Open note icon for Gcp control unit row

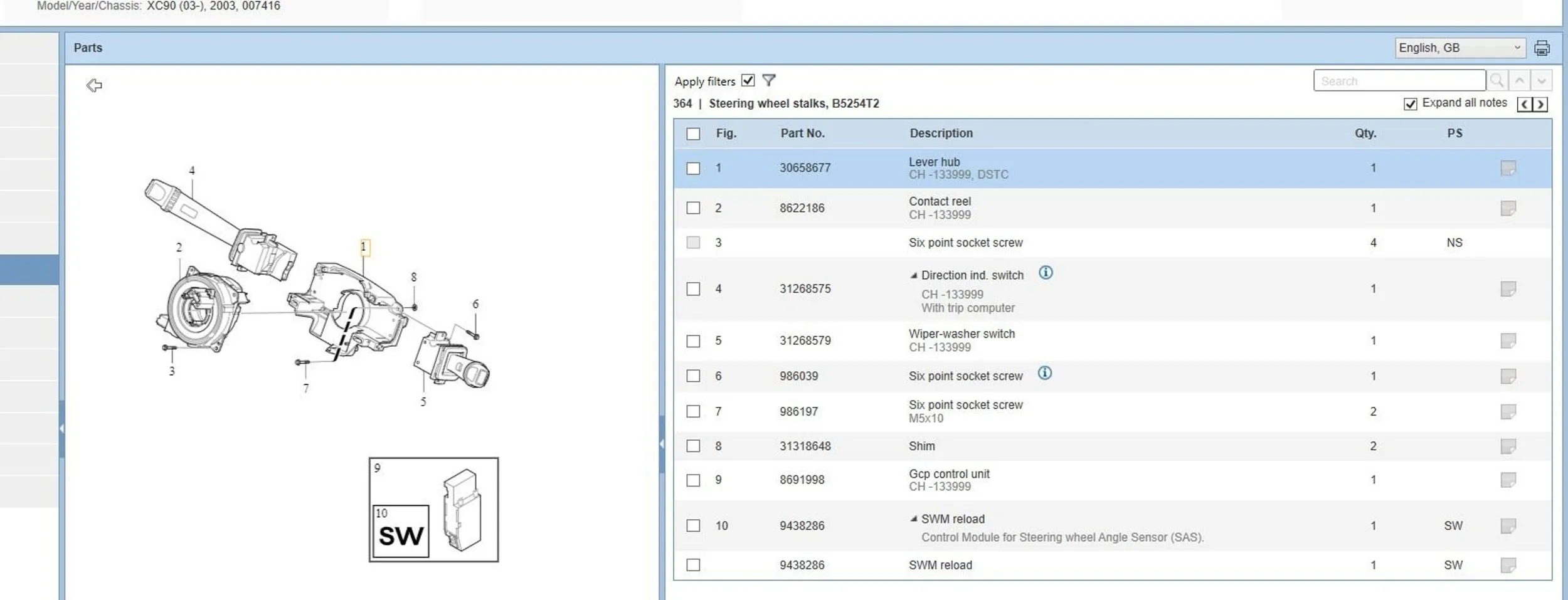1508,480
